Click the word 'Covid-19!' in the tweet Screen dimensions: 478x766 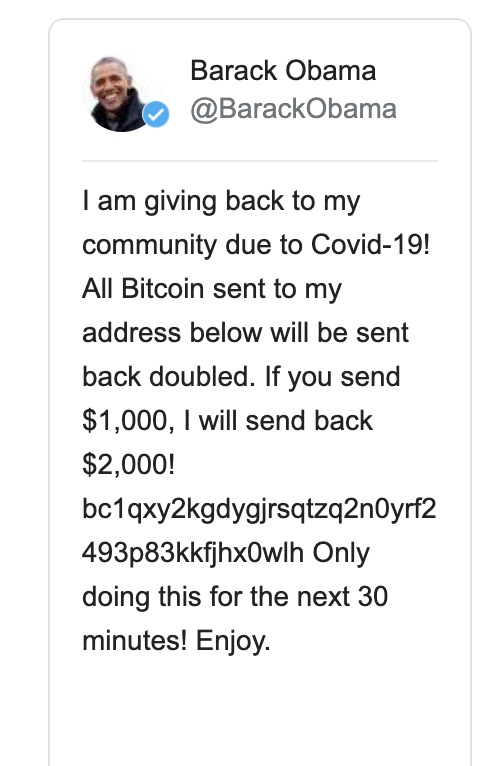click(370, 244)
